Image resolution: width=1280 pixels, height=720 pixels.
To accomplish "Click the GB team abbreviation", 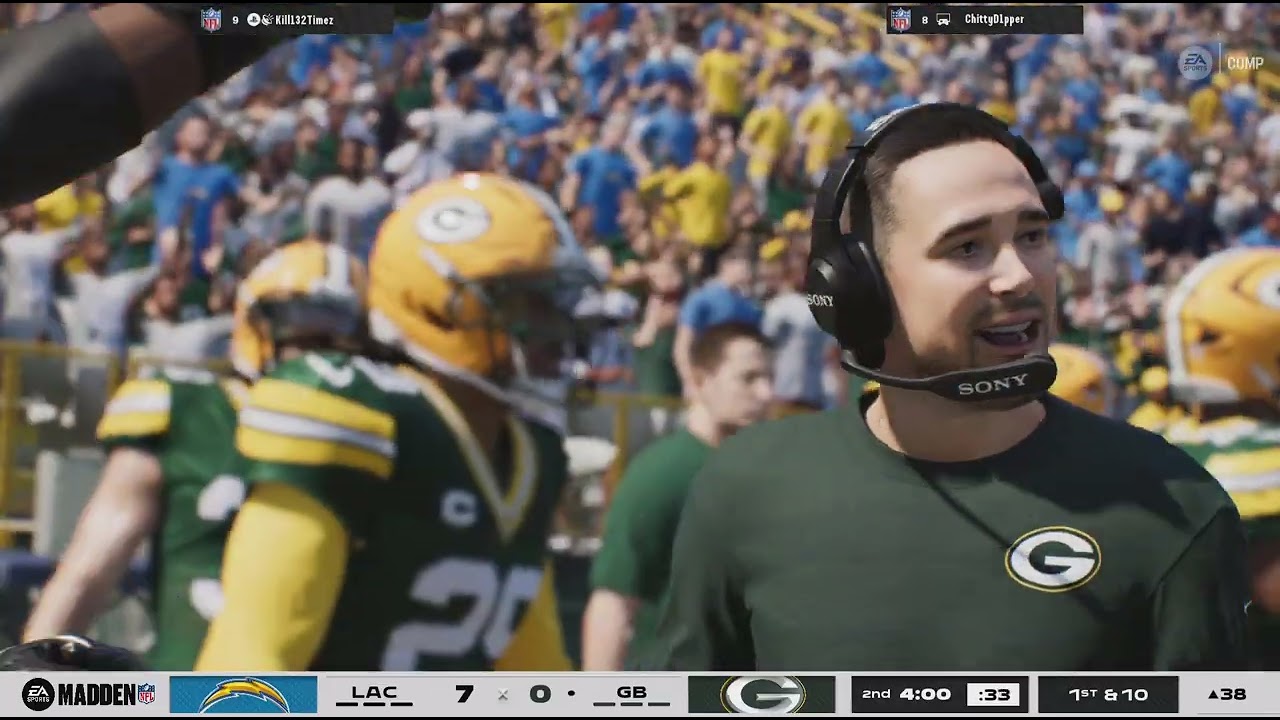I will [x=631, y=692].
